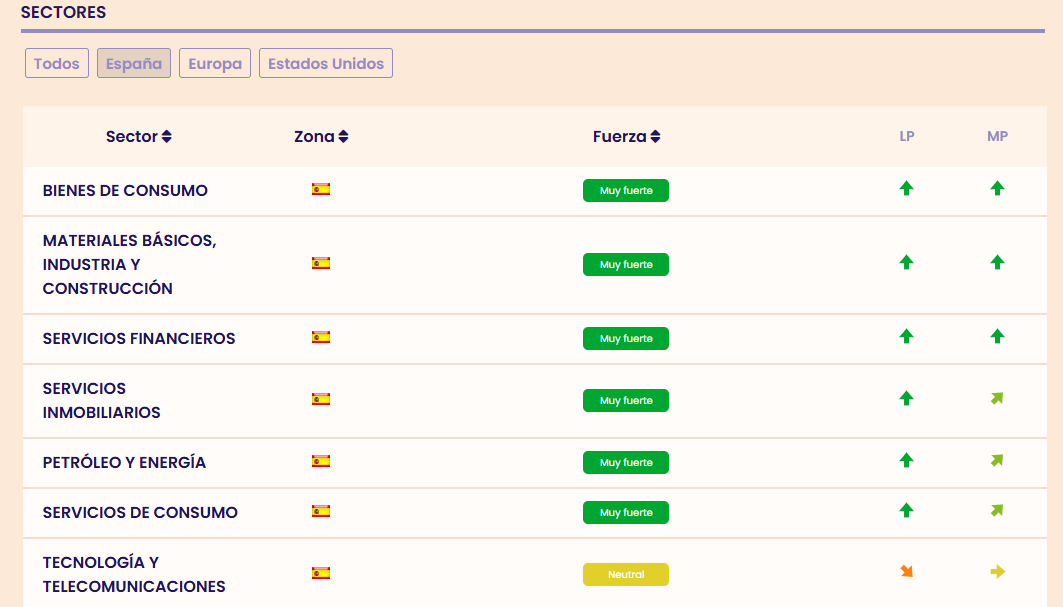
Task: Click the Neutral strength badge for Tecnología
Action: coord(626,575)
